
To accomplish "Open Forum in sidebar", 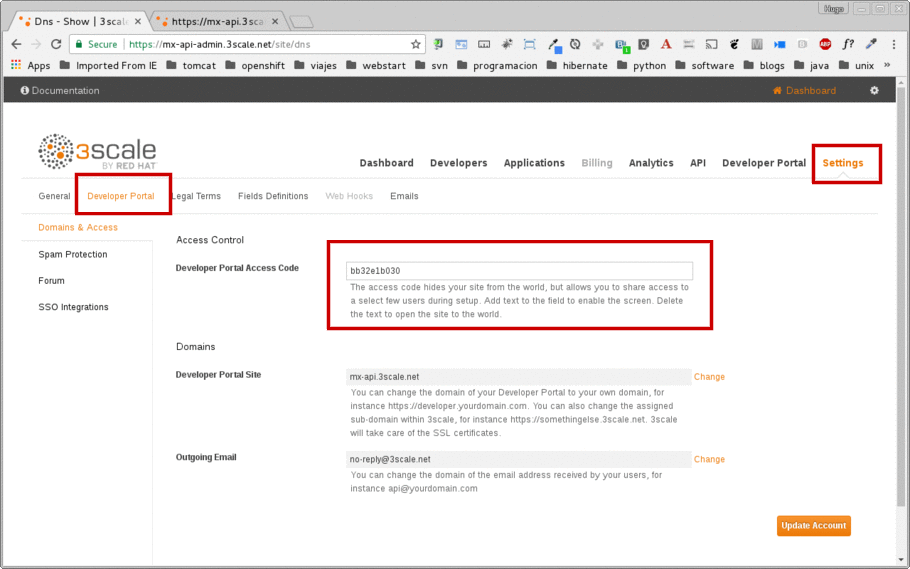I will pyautogui.click(x=51, y=280).
